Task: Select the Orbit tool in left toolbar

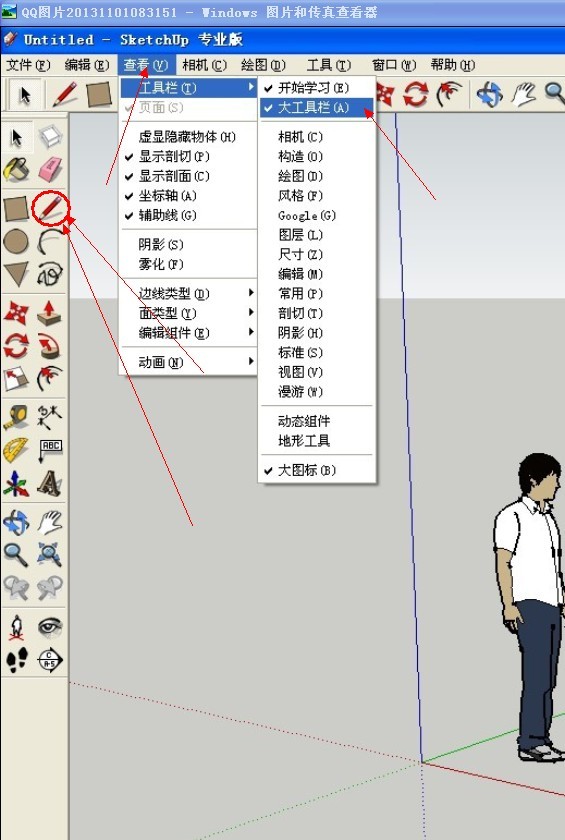Action: (x=17, y=522)
